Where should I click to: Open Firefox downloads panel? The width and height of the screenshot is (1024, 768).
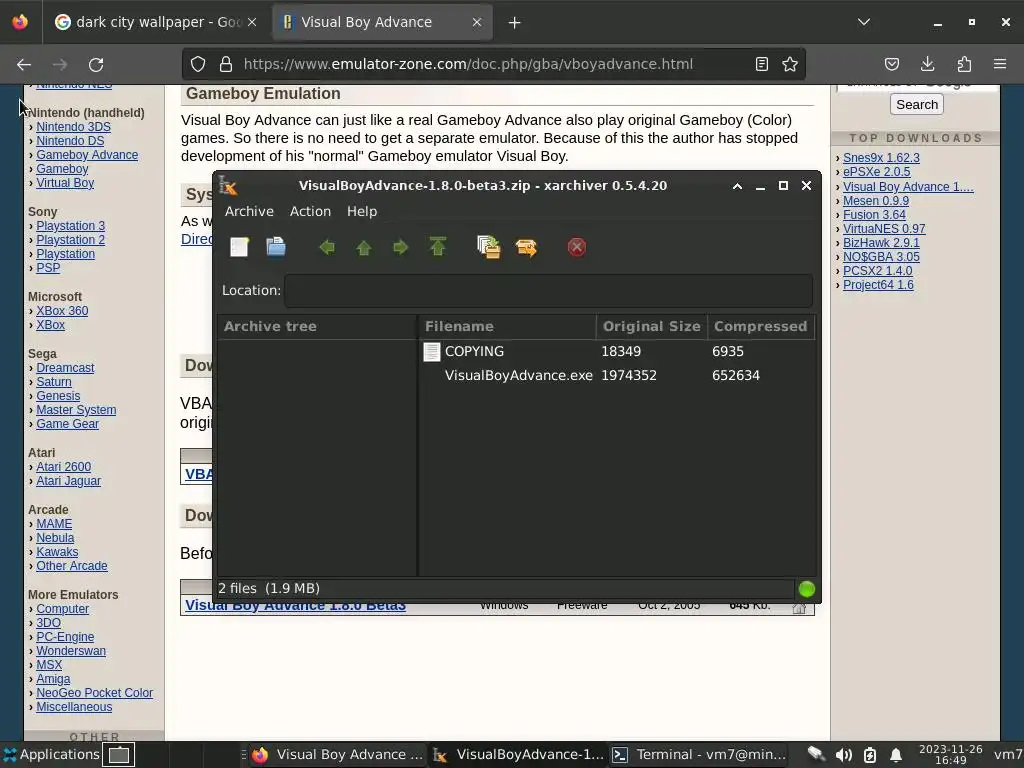[927, 64]
